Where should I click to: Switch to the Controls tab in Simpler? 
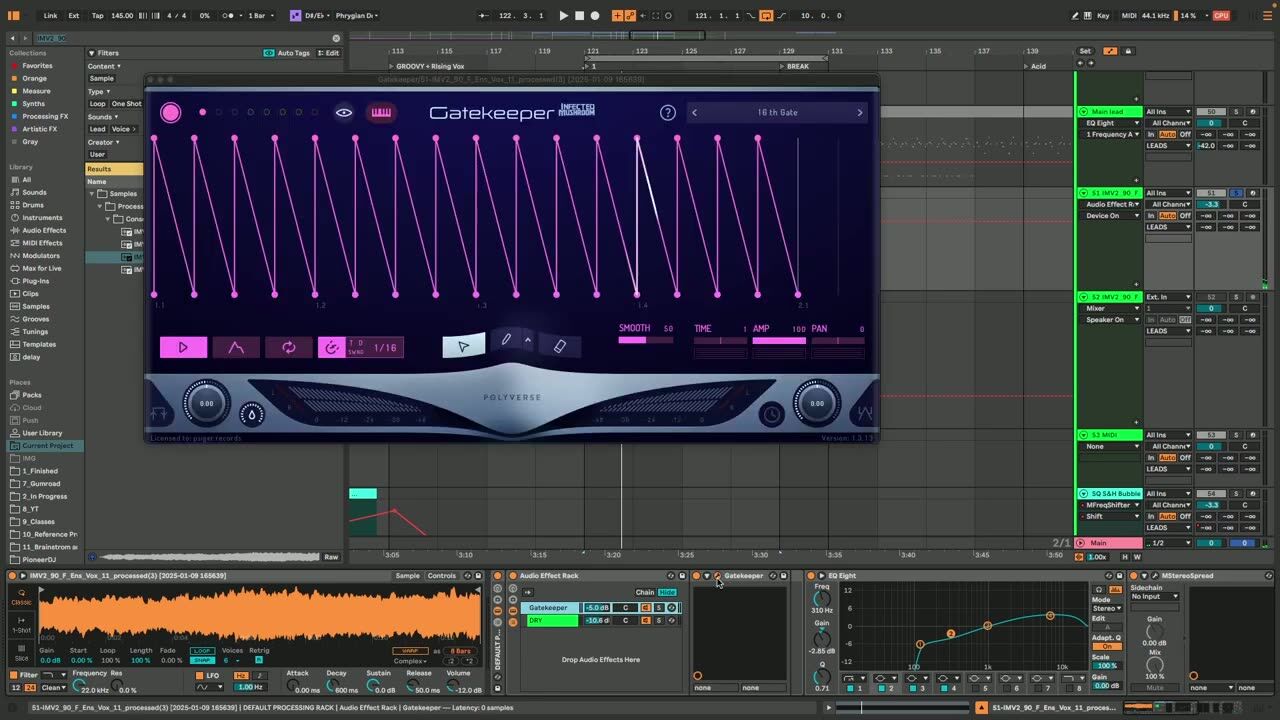(442, 576)
